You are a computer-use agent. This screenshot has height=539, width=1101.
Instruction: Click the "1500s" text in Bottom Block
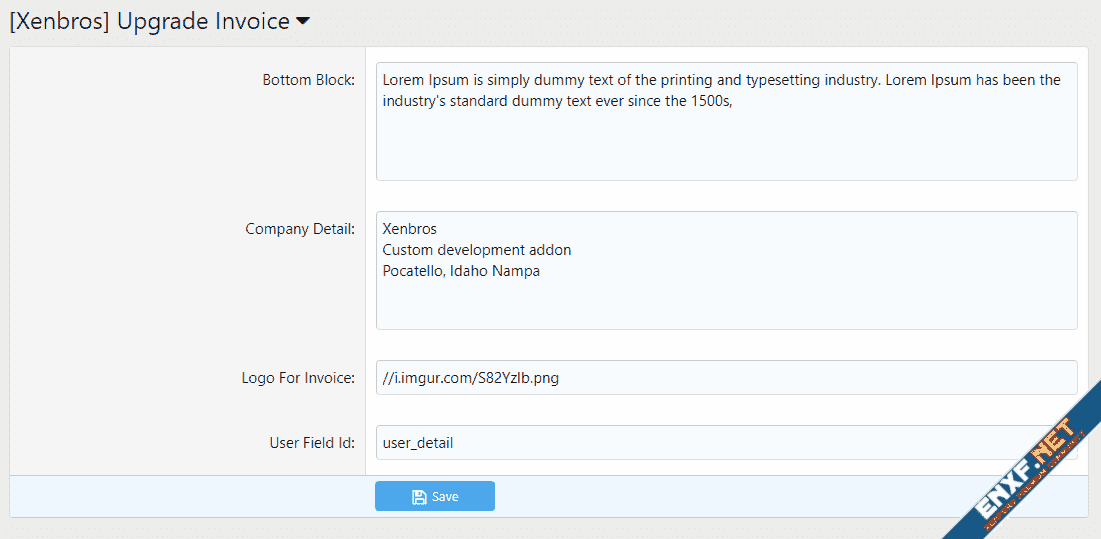click(x=711, y=101)
